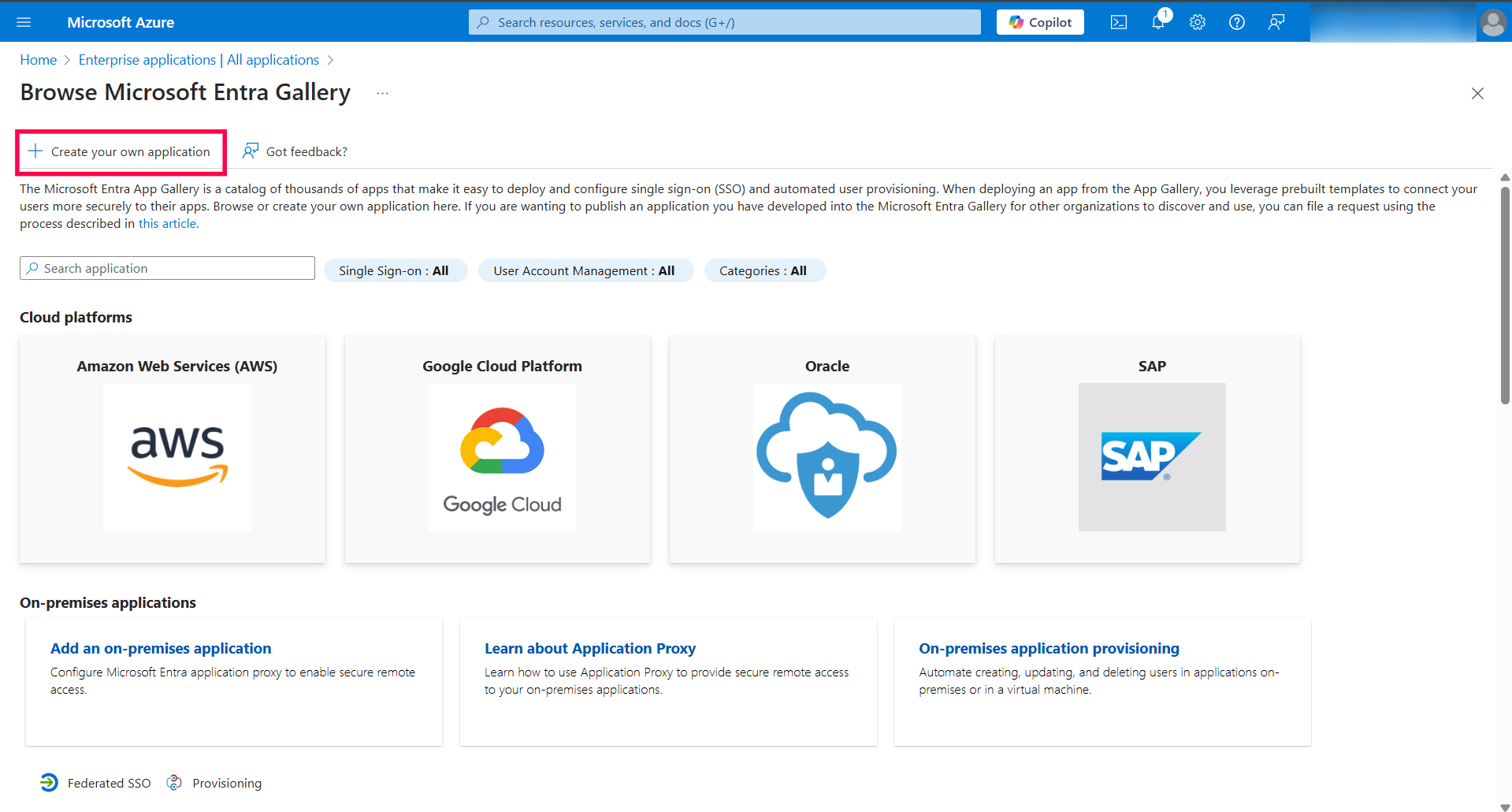Open Add an on-premises application link

(x=161, y=648)
